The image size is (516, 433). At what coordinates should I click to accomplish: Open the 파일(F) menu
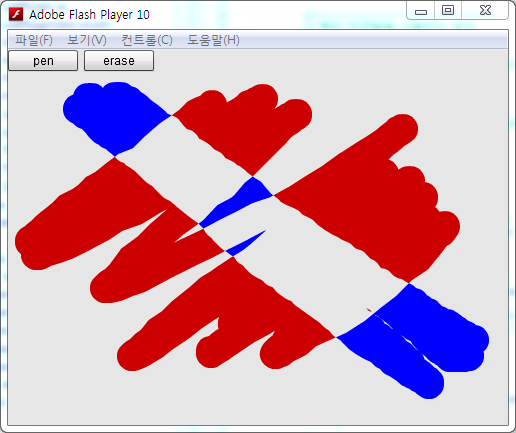34,40
